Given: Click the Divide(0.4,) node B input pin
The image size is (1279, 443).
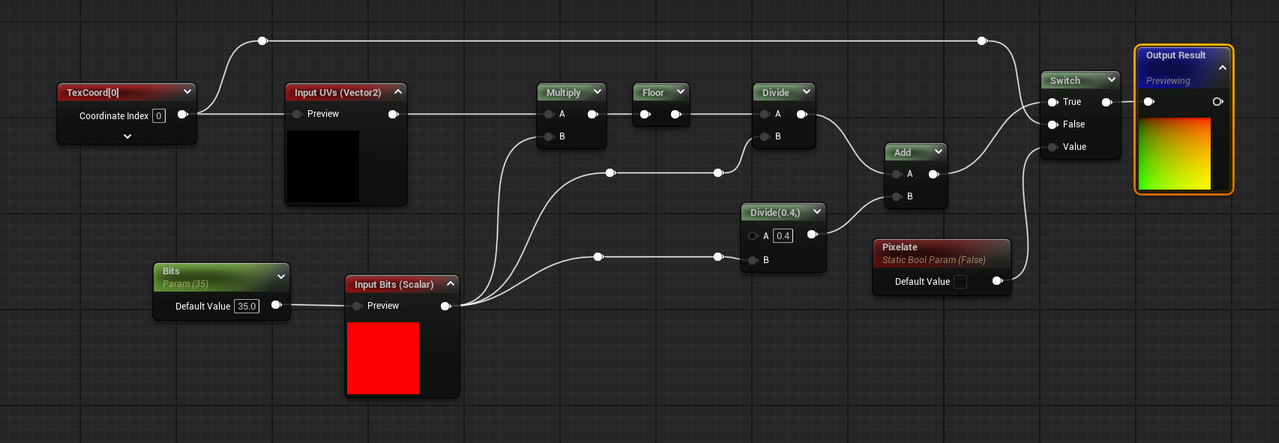Looking at the screenshot, I should (753, 260).
